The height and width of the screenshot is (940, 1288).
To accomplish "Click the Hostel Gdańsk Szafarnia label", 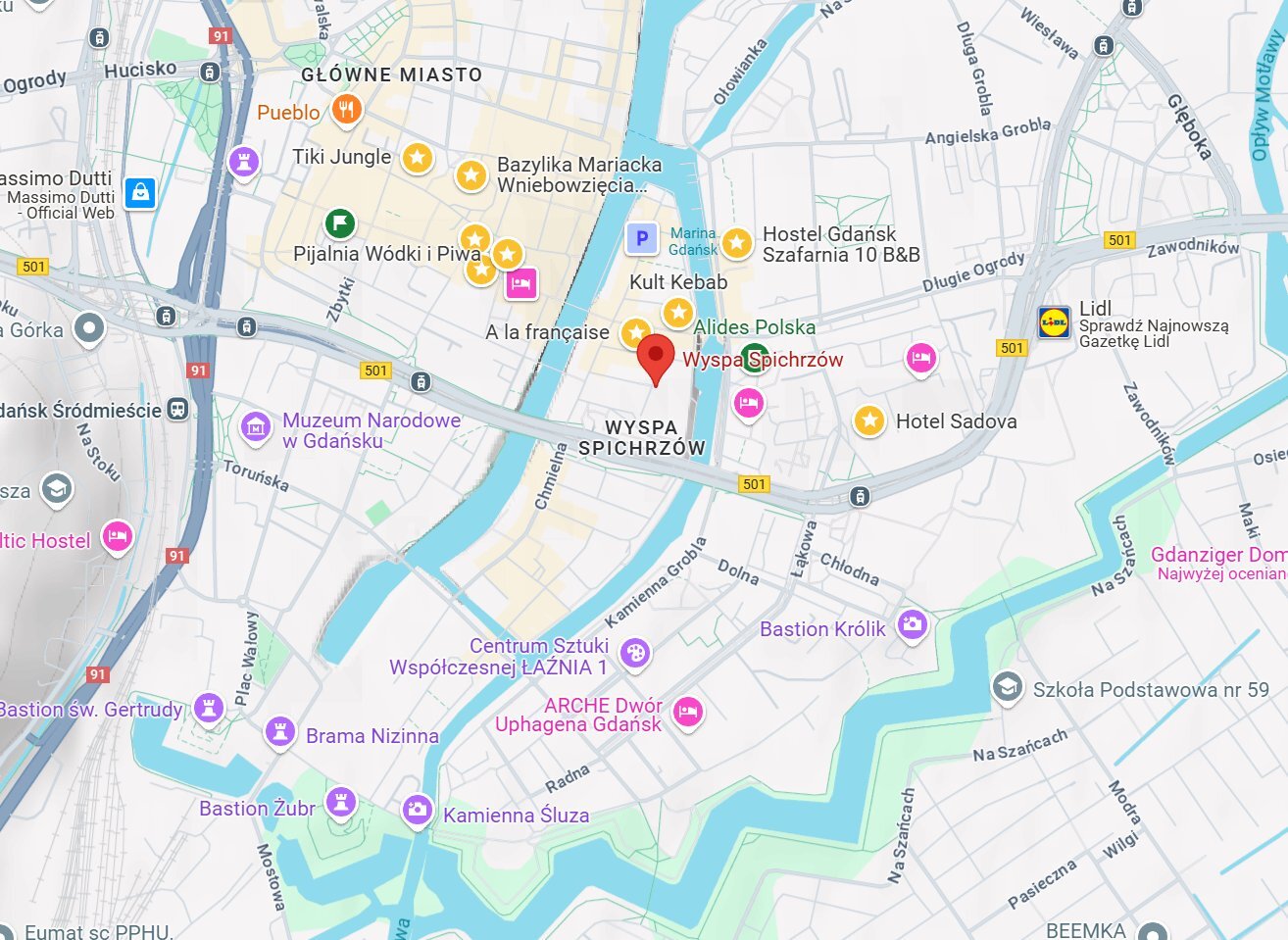I will coord(841,244).
